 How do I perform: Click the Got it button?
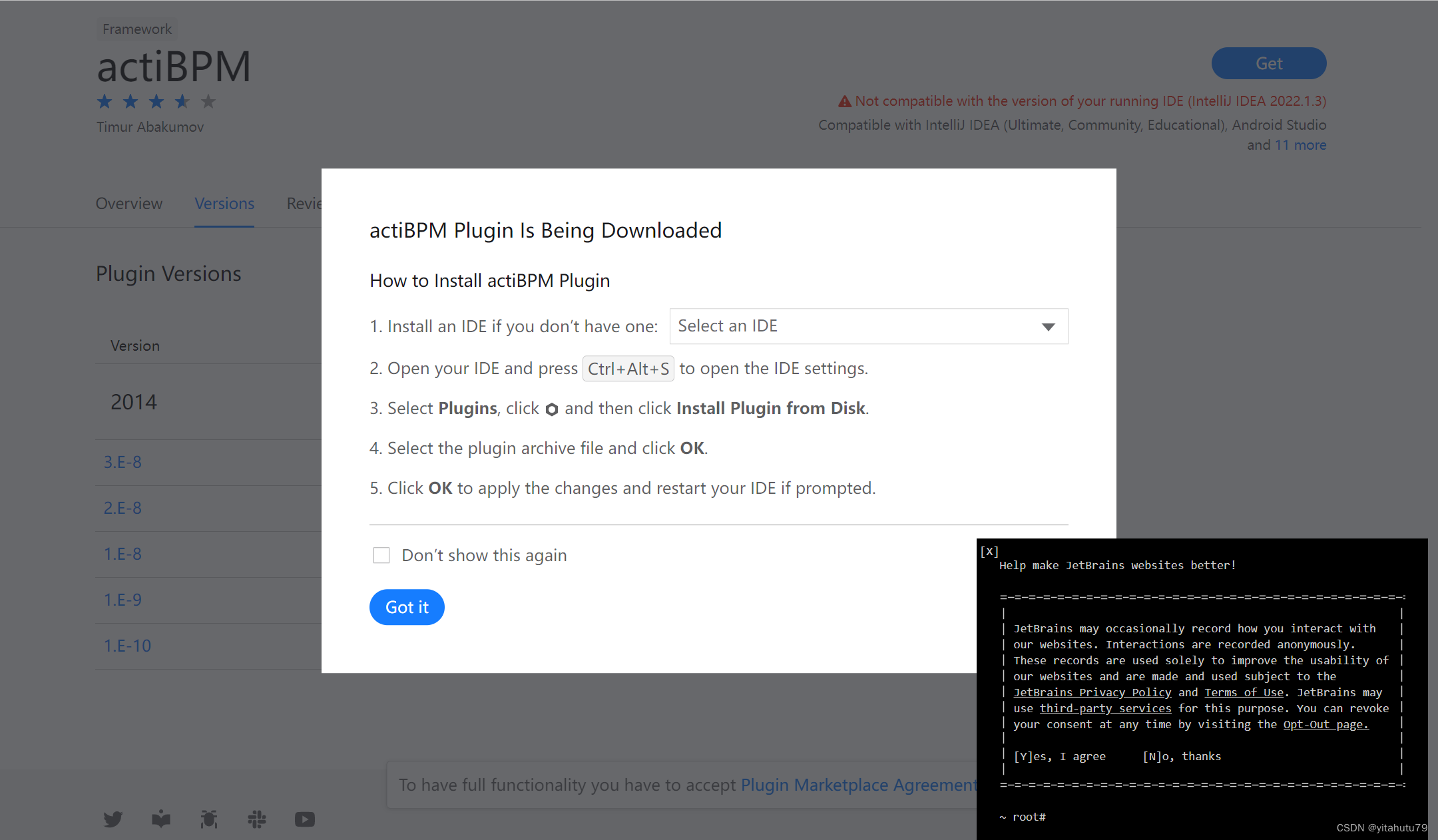tap(407, 607)
